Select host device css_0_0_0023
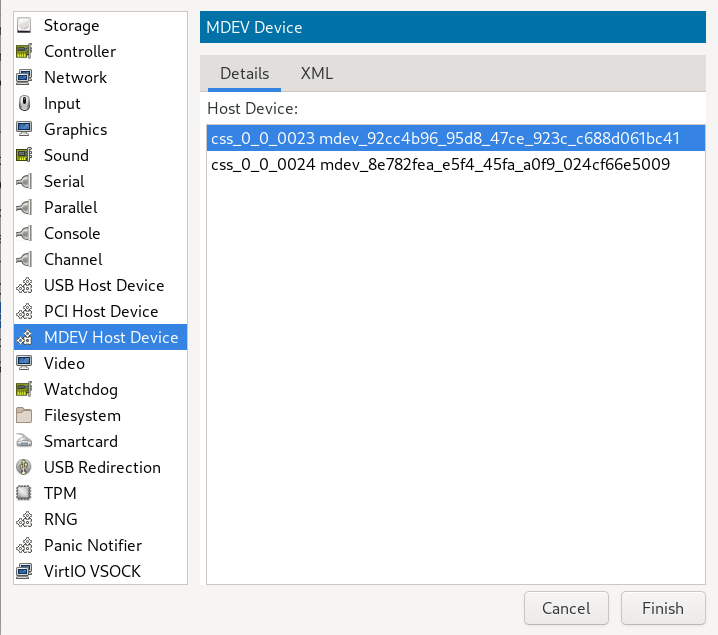The height and width of the screenshot is (635, 718). click(456, 138)
